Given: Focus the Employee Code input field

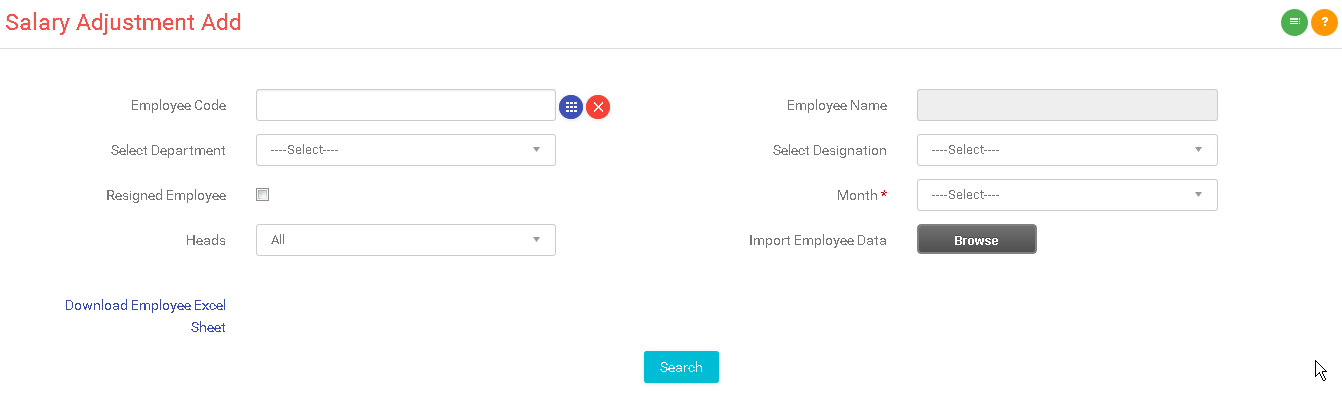Looking at the screenshot, I should [406, 105].
